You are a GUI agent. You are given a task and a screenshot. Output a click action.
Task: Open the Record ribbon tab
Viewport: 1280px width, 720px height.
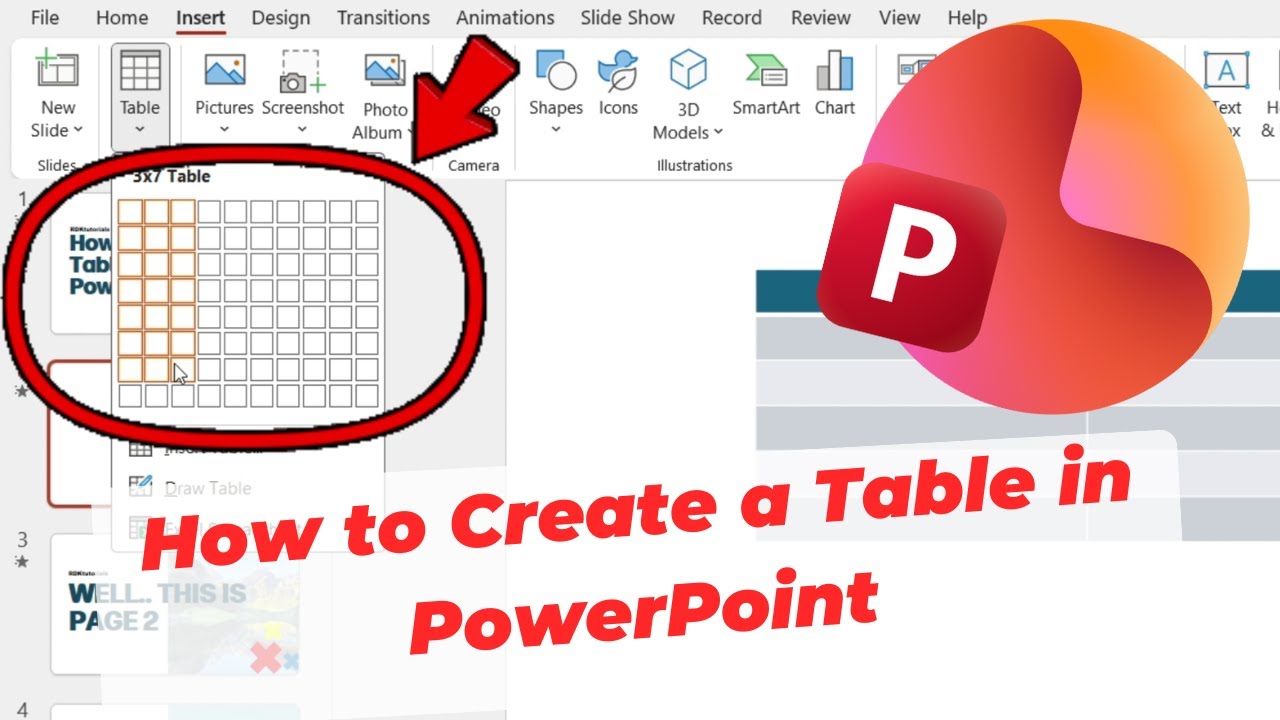coord(733,18)
